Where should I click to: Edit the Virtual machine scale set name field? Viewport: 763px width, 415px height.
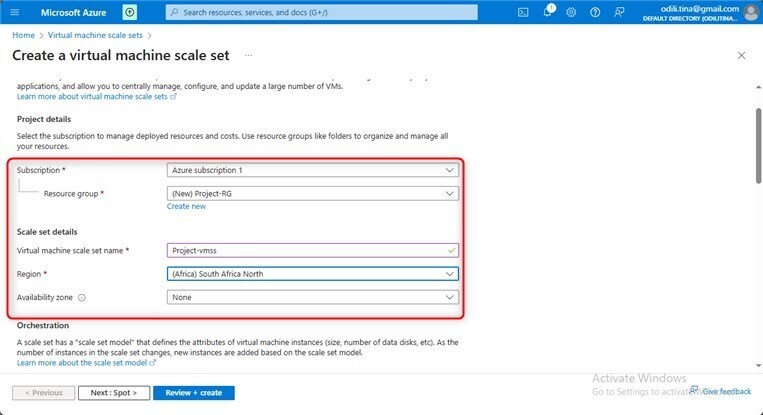coord(312,251)
